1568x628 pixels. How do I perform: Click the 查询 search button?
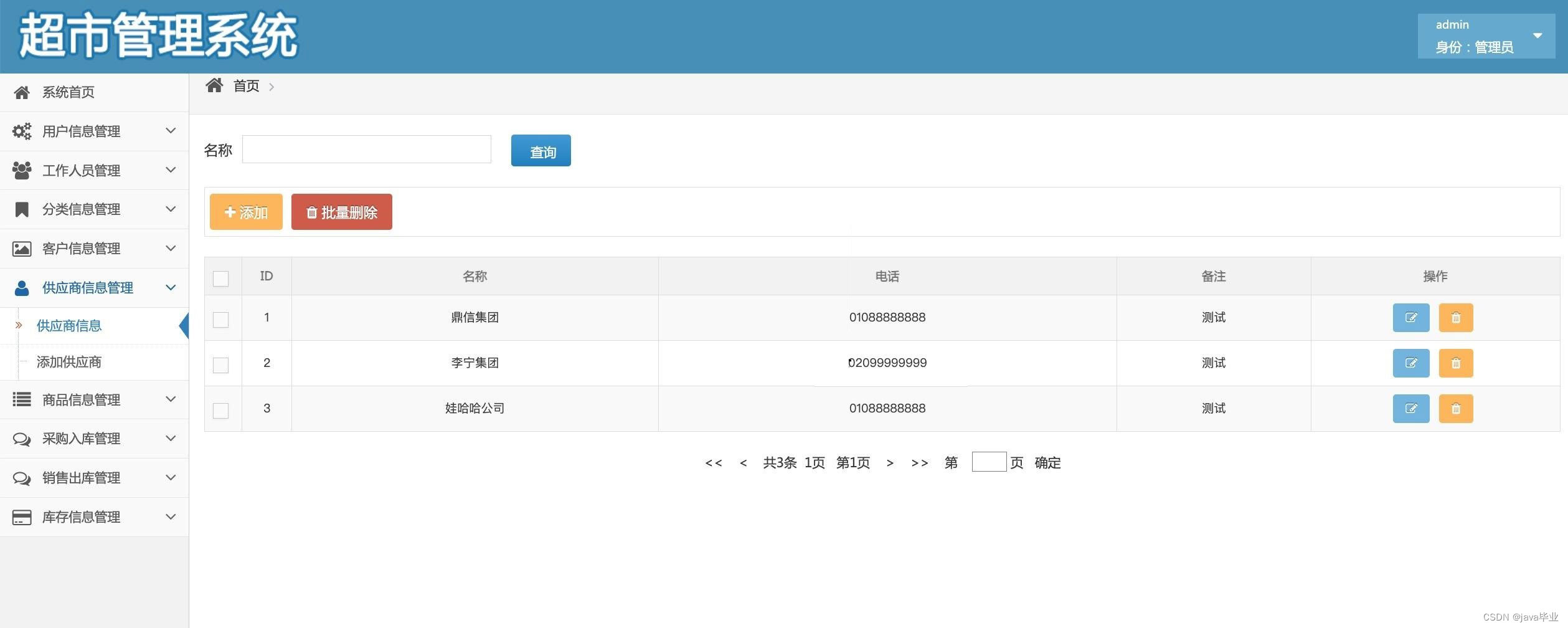541,151
